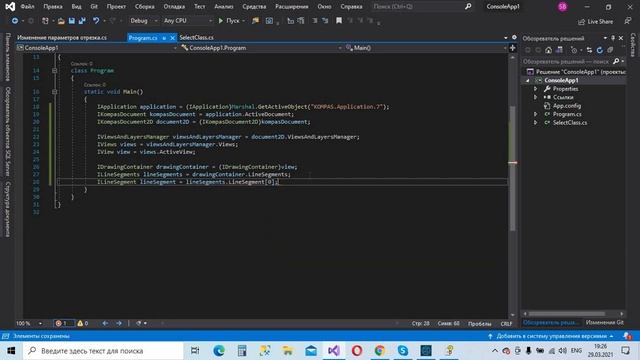Open the Правка menu
This screenshot has width=640, height=360.
point(53,7)
